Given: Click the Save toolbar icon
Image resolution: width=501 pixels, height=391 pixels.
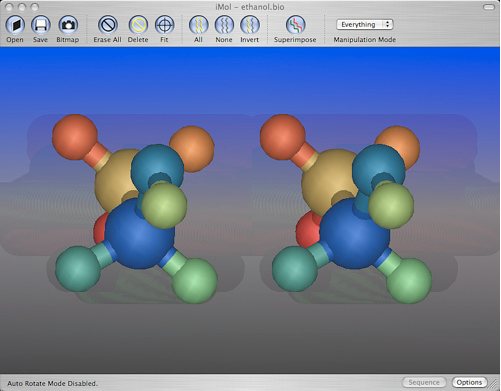Looking at the screenshot, I should point(41,25).
